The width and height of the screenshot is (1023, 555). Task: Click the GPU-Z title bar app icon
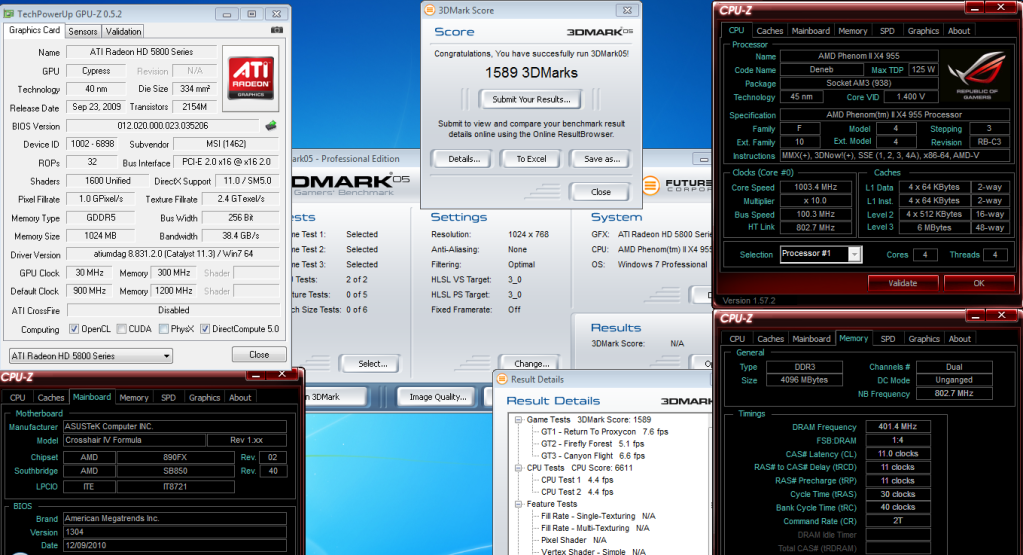[x=10, y=14]
